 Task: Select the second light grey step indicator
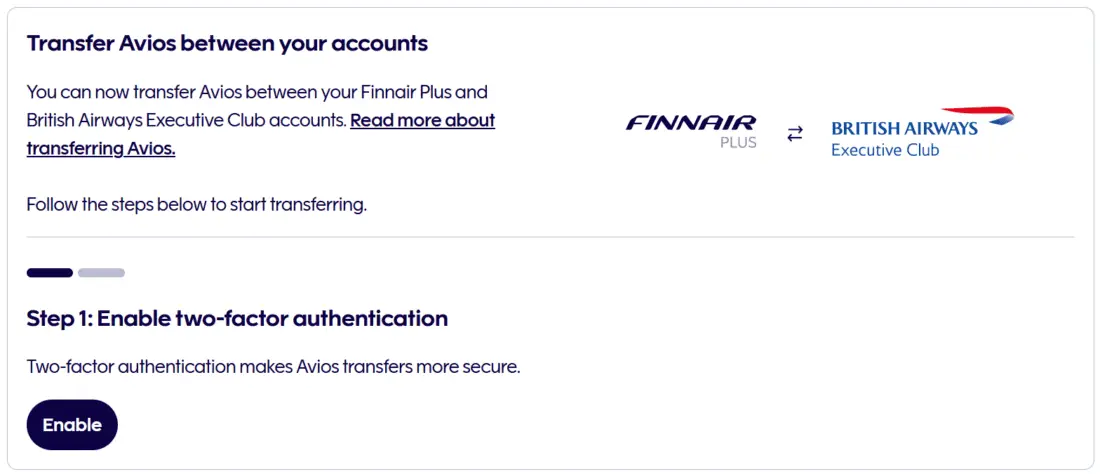tap(101, 272)
